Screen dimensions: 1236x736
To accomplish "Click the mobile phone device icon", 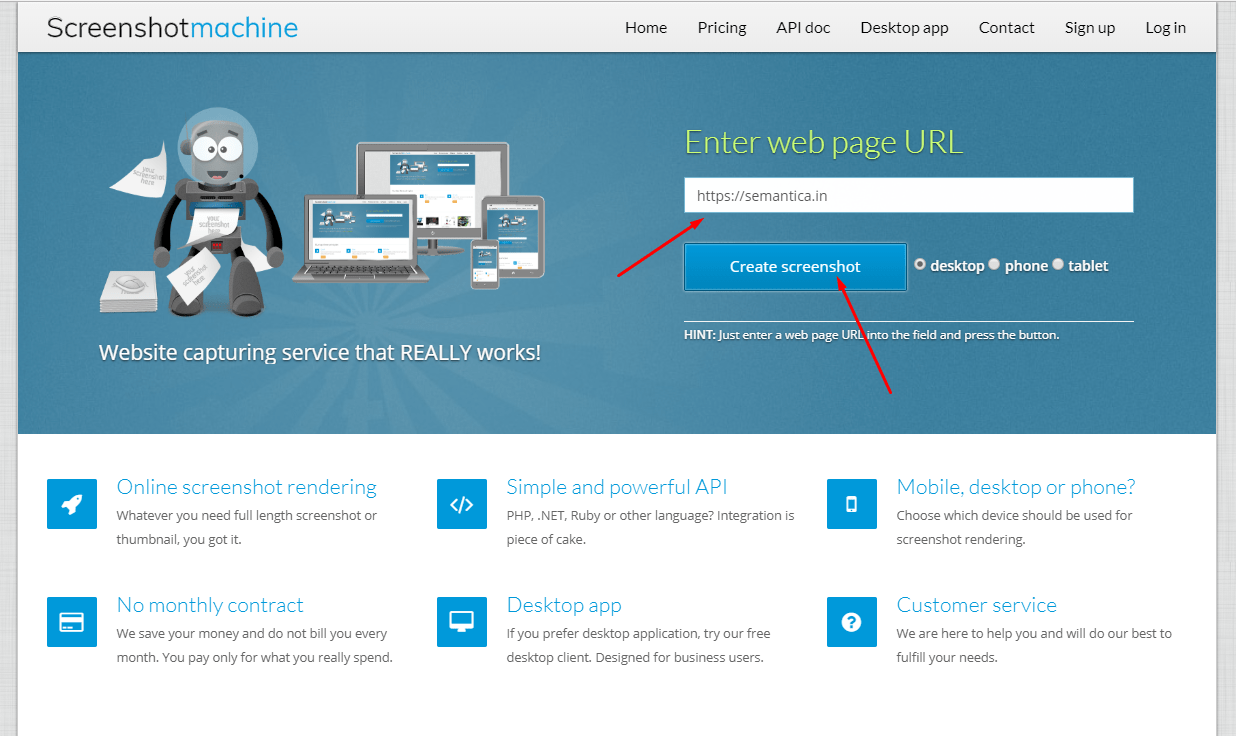I will click(x=852, y=504).
